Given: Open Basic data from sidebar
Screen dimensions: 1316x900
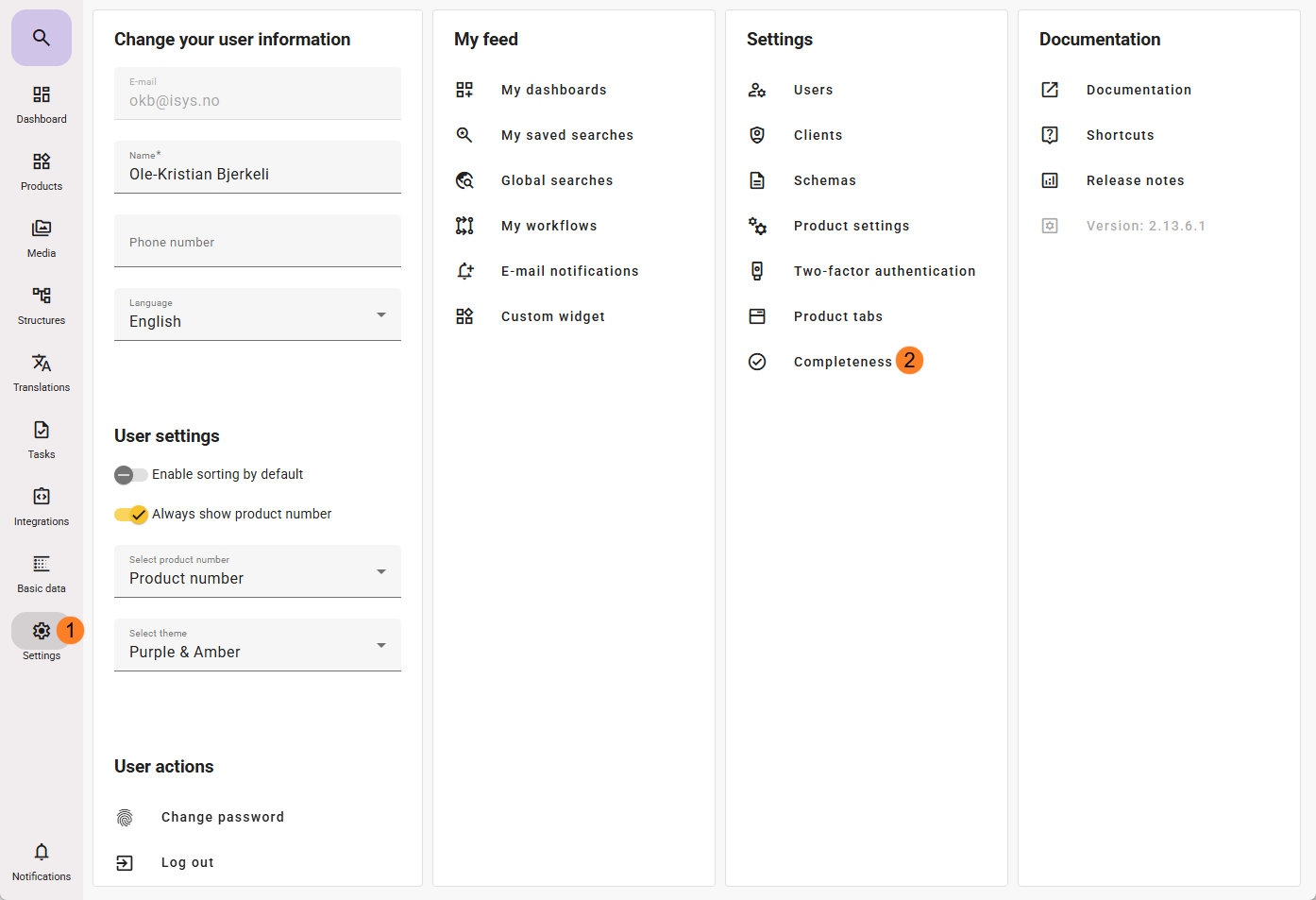Looking at the screenshot, I should (42, 564).
